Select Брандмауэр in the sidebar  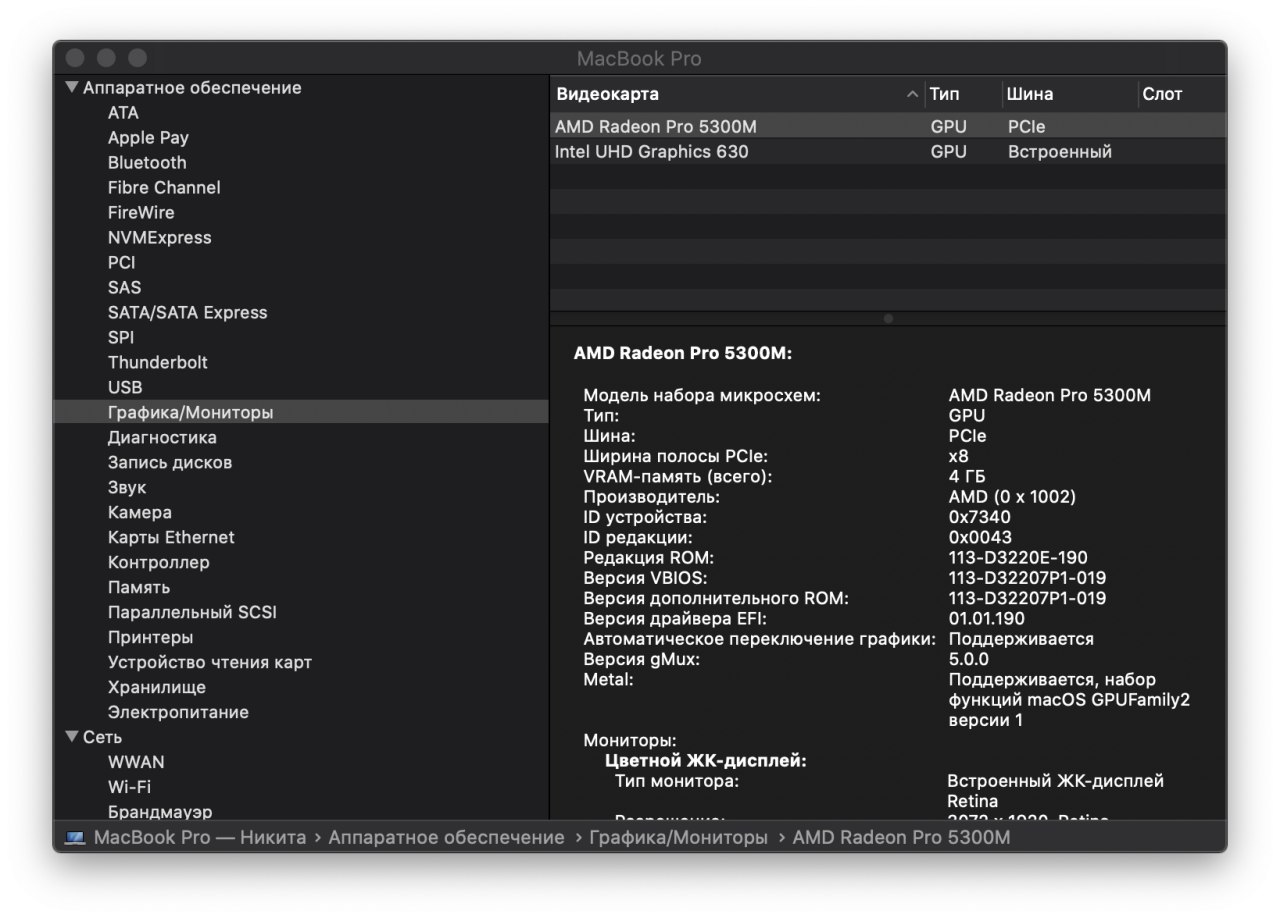pos(160,811)
